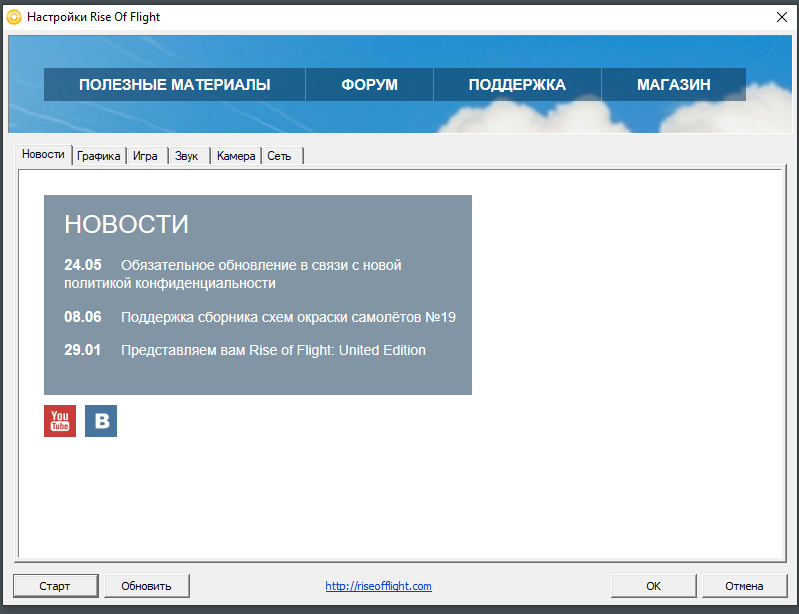The image size is (799, 614).
Task: Go to the Сеть tab
Action: [x=279, y=156]
